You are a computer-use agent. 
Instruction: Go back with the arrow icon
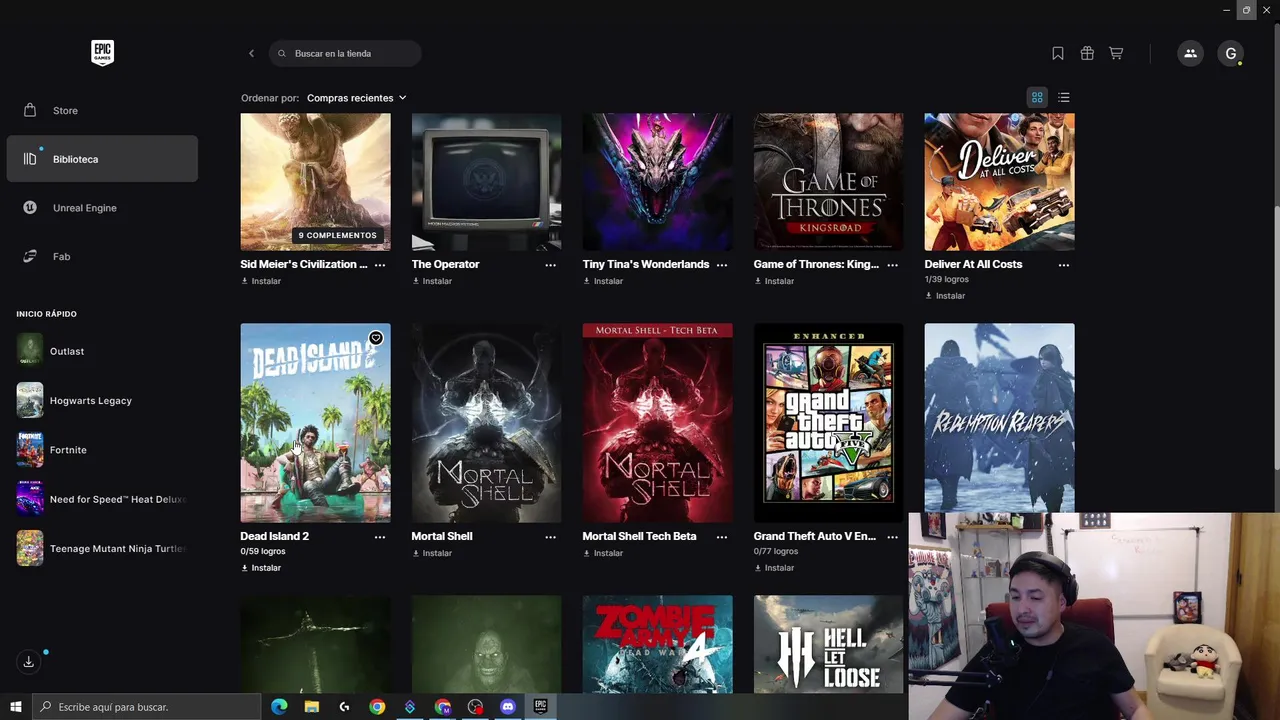click(251, 53)
